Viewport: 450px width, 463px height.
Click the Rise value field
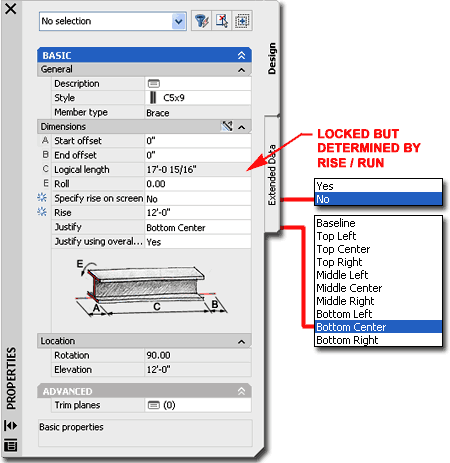[198, 212]
